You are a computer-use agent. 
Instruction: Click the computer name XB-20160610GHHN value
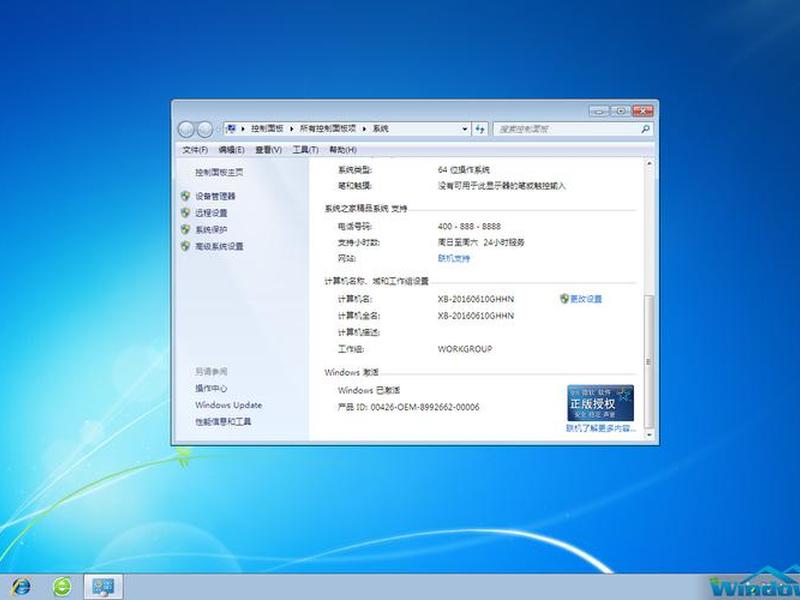[x=476, y=299]
